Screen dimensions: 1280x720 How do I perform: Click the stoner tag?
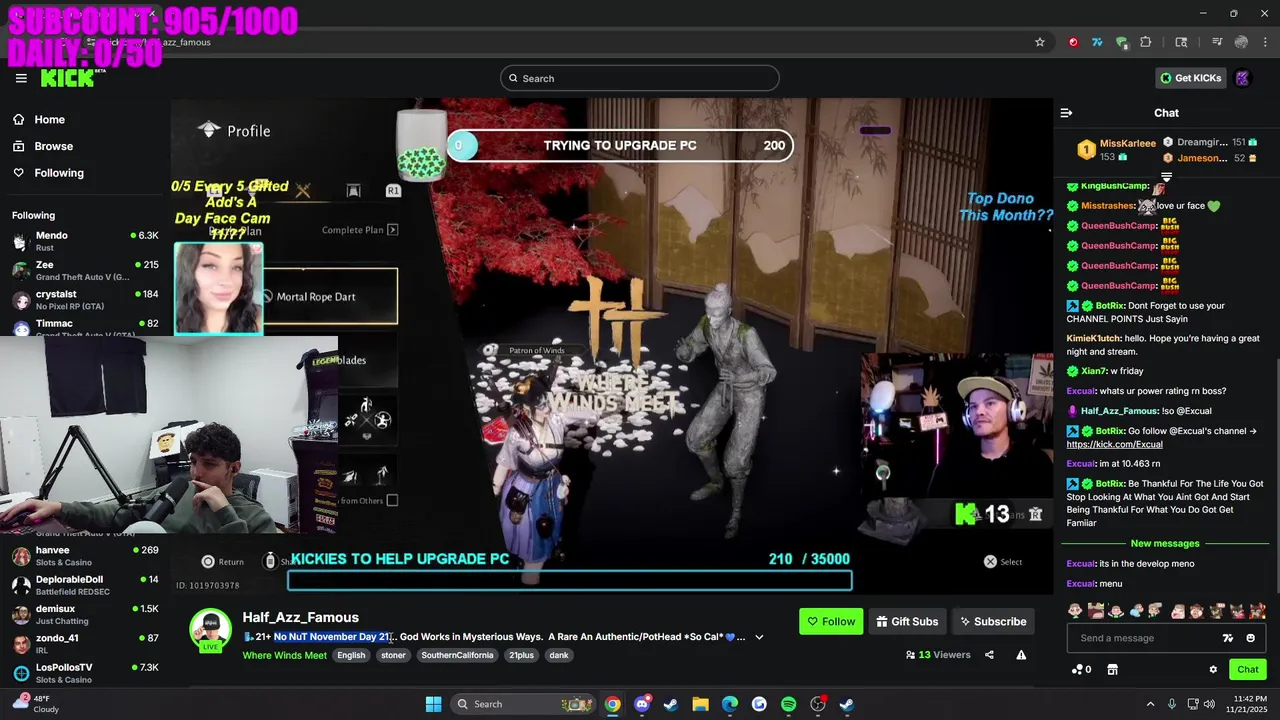393,655
